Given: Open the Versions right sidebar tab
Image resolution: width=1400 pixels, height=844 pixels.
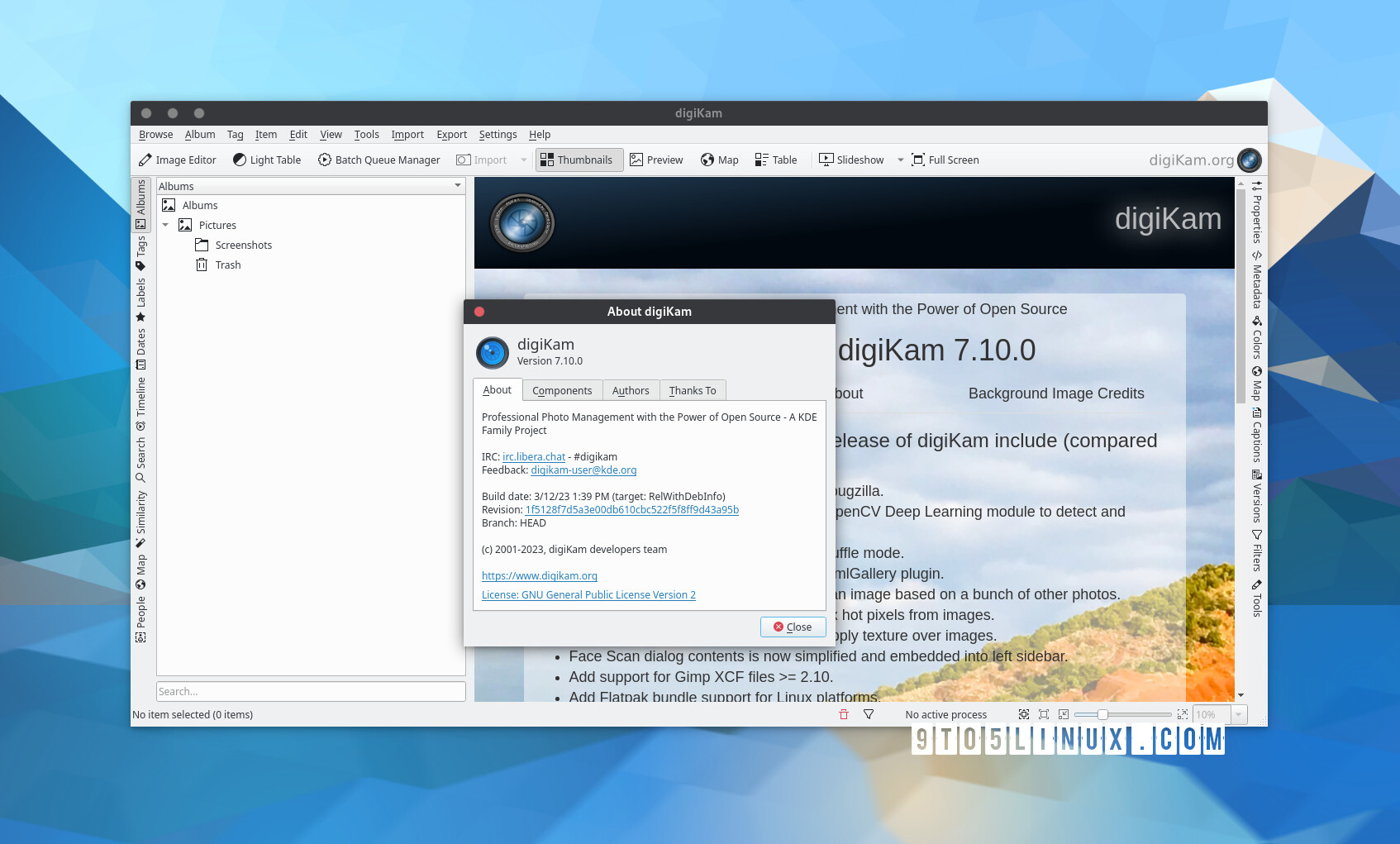Looking at the screenshot, I should point(1257,496).
